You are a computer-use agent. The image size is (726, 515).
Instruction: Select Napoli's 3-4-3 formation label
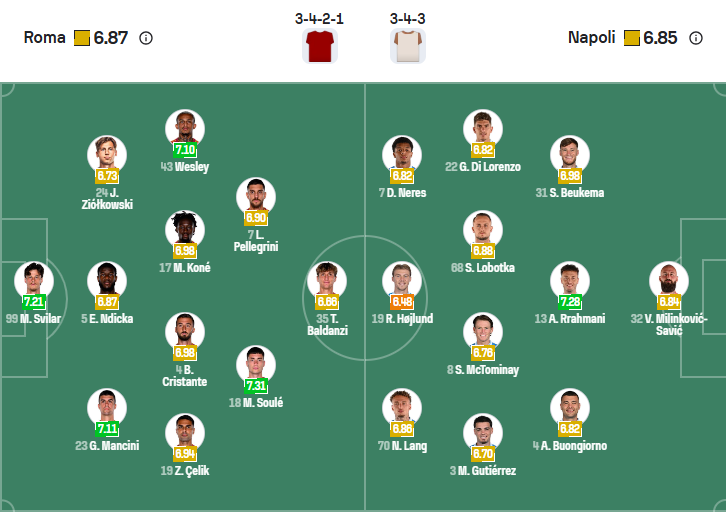click(x=407, y=19)
